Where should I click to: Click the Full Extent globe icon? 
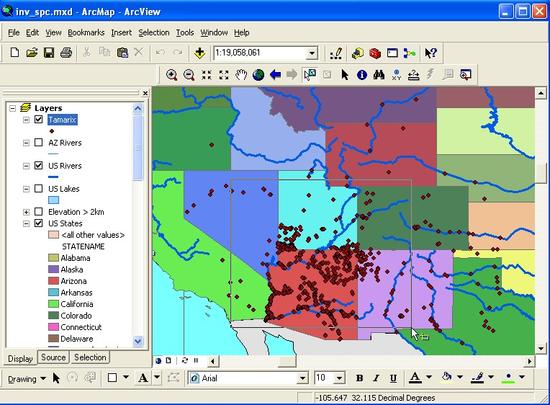click(258, 75)
